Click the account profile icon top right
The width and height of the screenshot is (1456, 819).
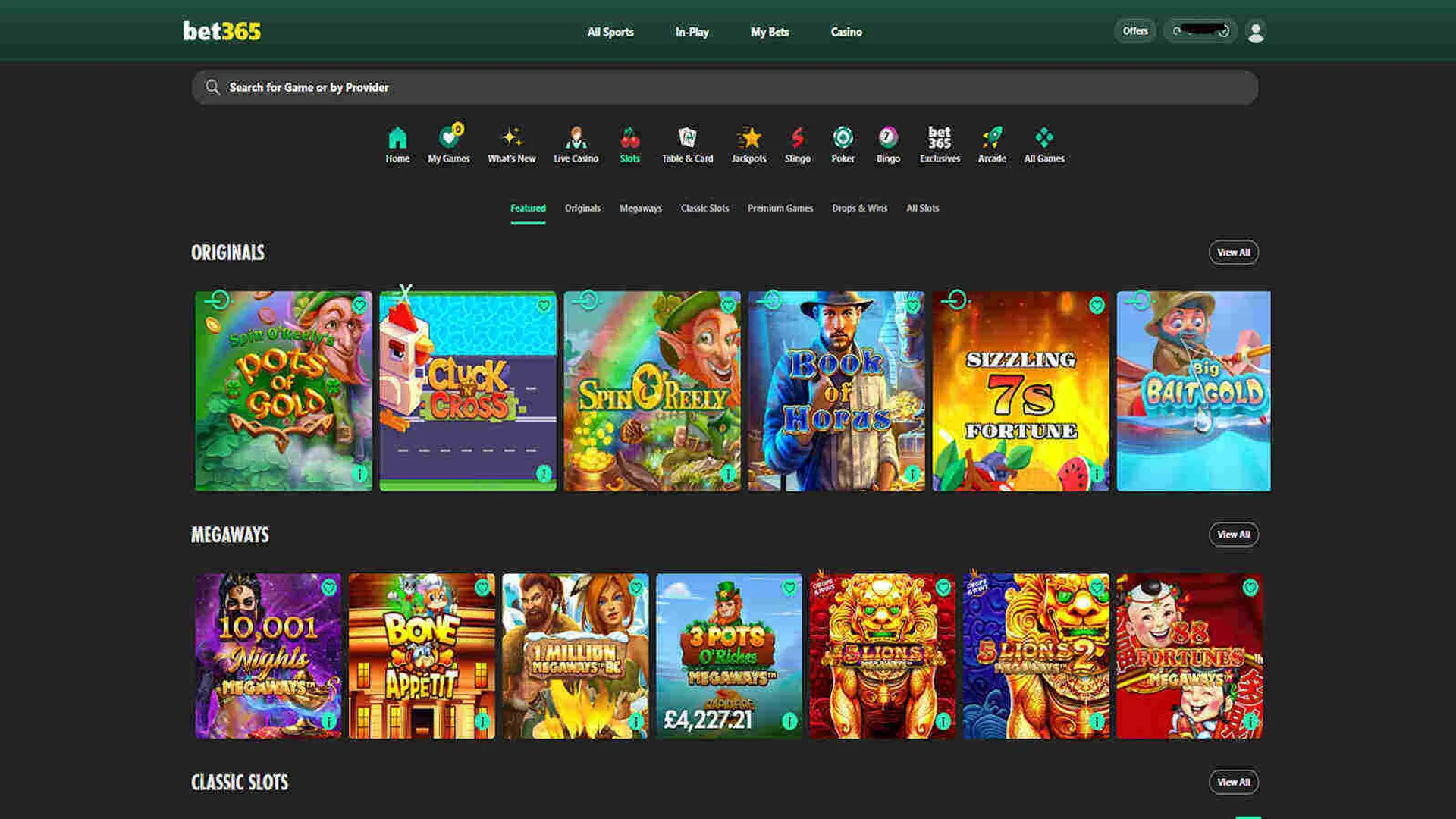(x=1257, y=31)
